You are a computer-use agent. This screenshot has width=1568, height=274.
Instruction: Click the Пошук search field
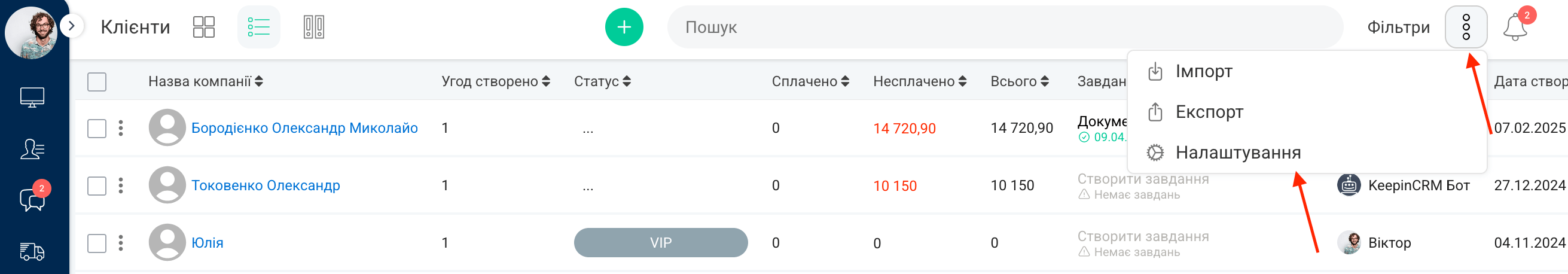point(1004,28)
